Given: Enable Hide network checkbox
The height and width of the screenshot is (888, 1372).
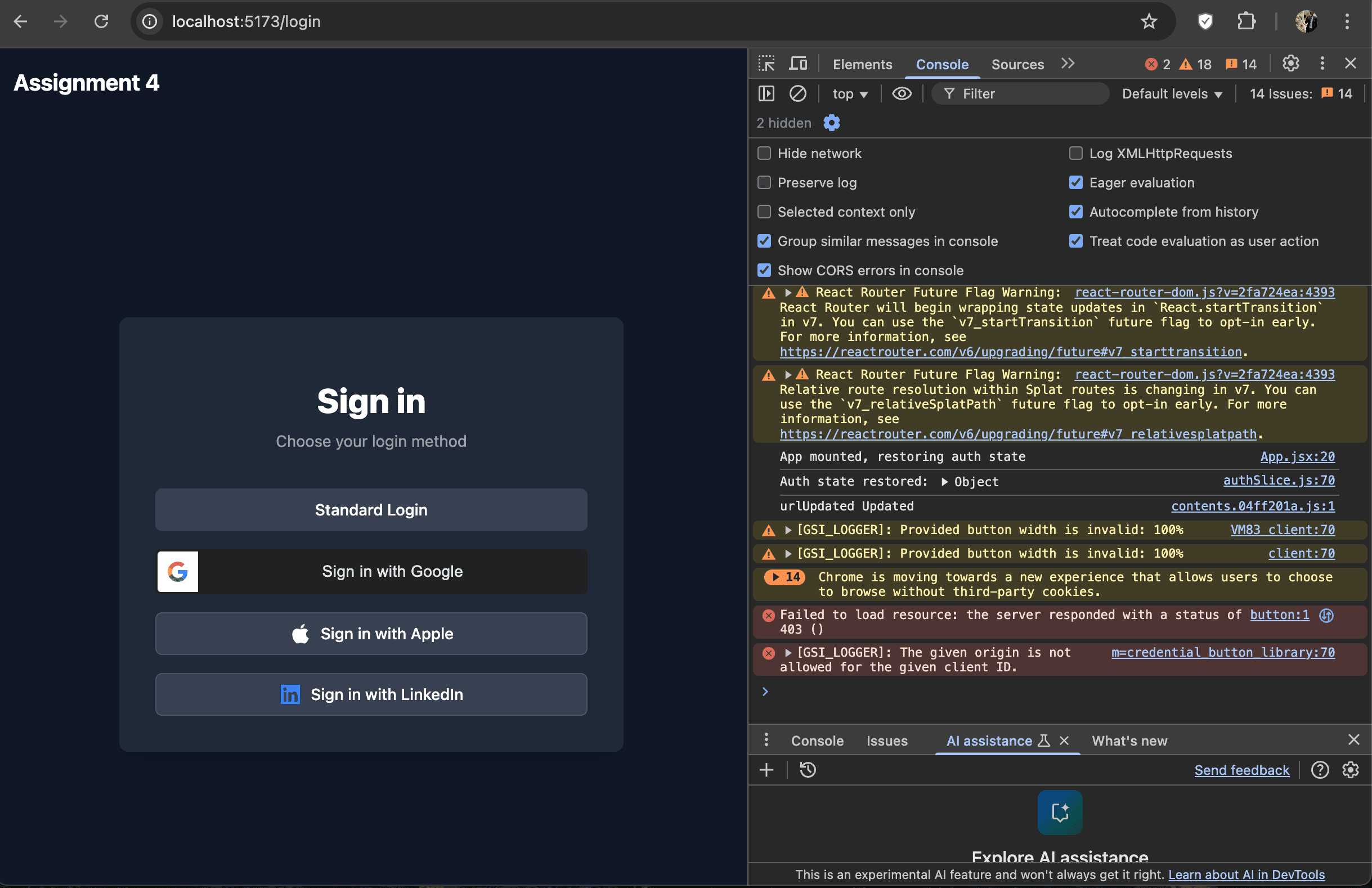Looking at the screenshot, I should coord(764,154).
